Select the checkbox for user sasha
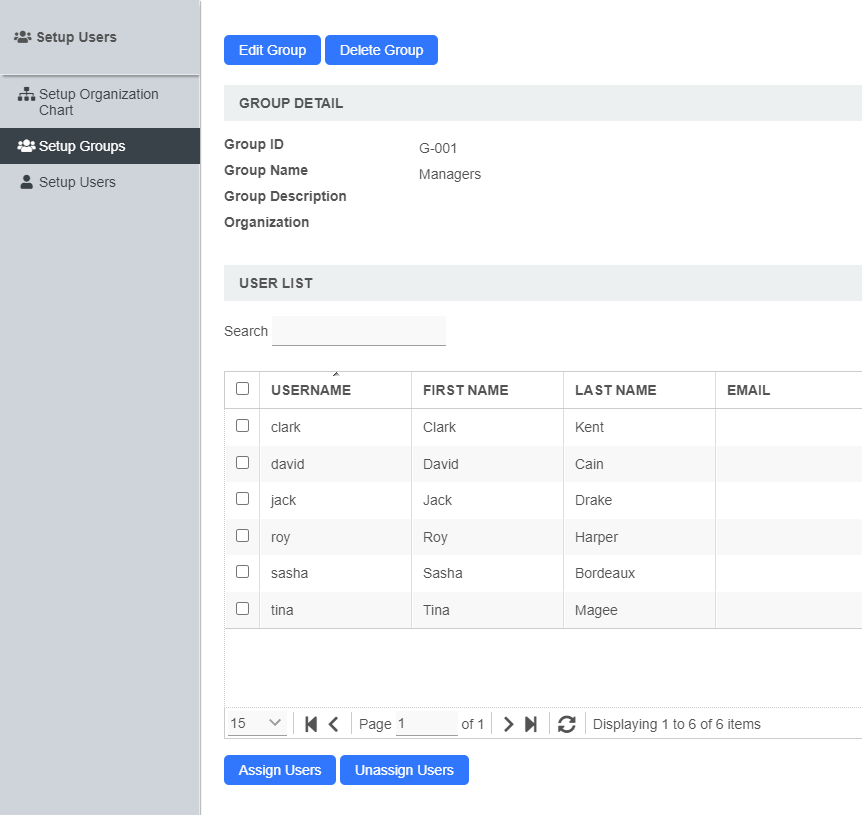This screenshot has width=862, height=815. [x=242, y=572]
